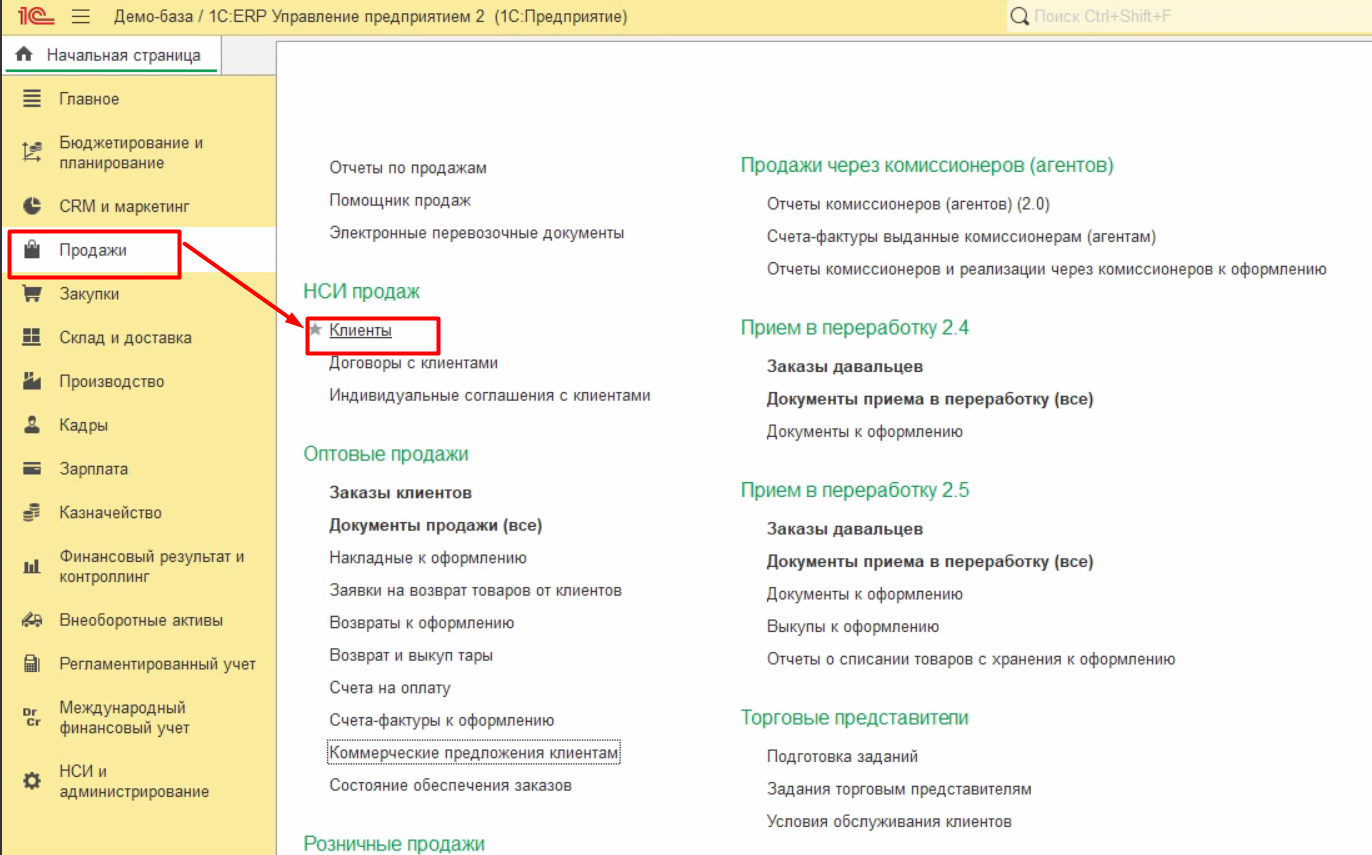Click the НСИ и администрирование gear icon
This screenshot has width=1372, height=855.
point(32,781)
